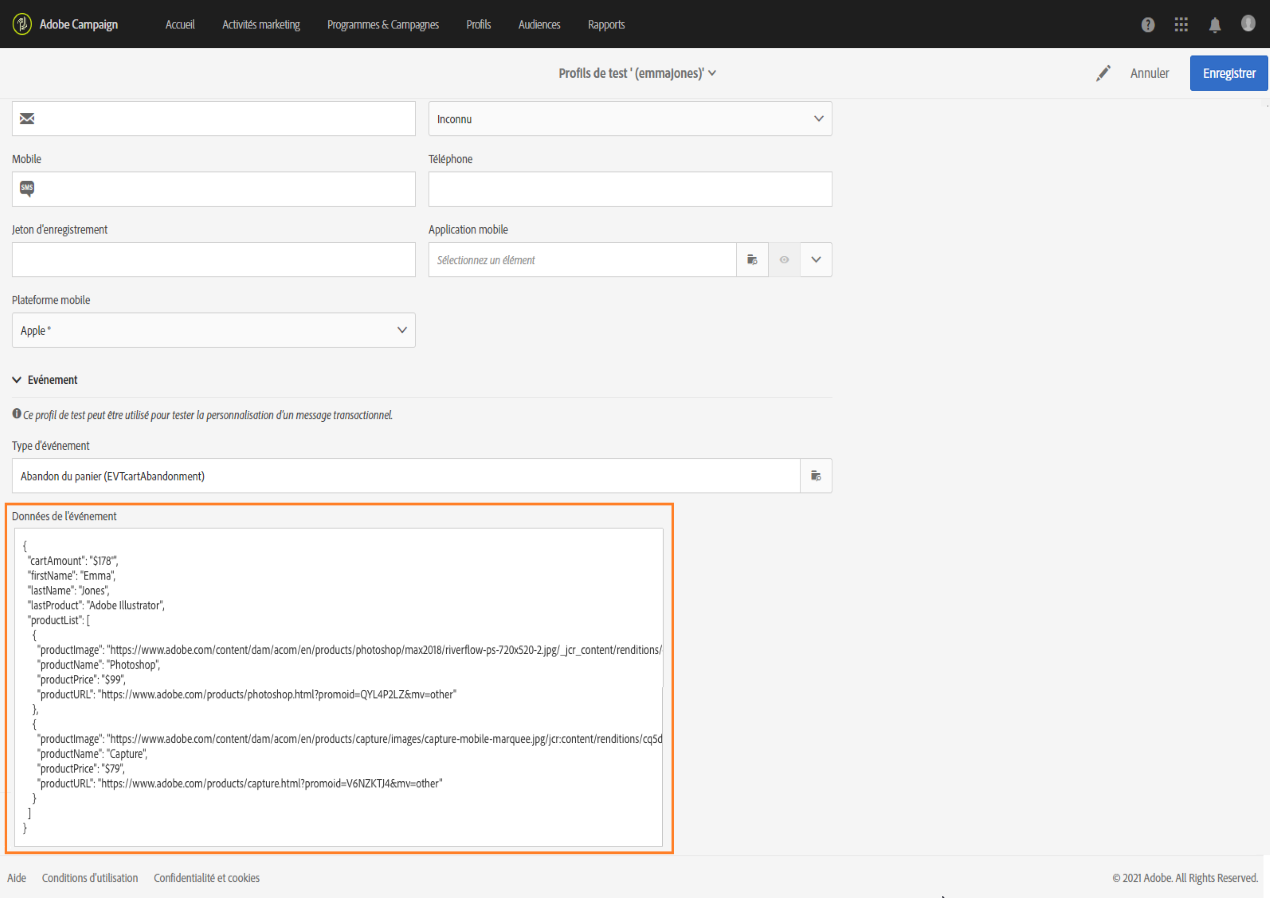Click into the Mobile input field
Viewport: 1270px width, 898px height.
[x=213, y=189]
